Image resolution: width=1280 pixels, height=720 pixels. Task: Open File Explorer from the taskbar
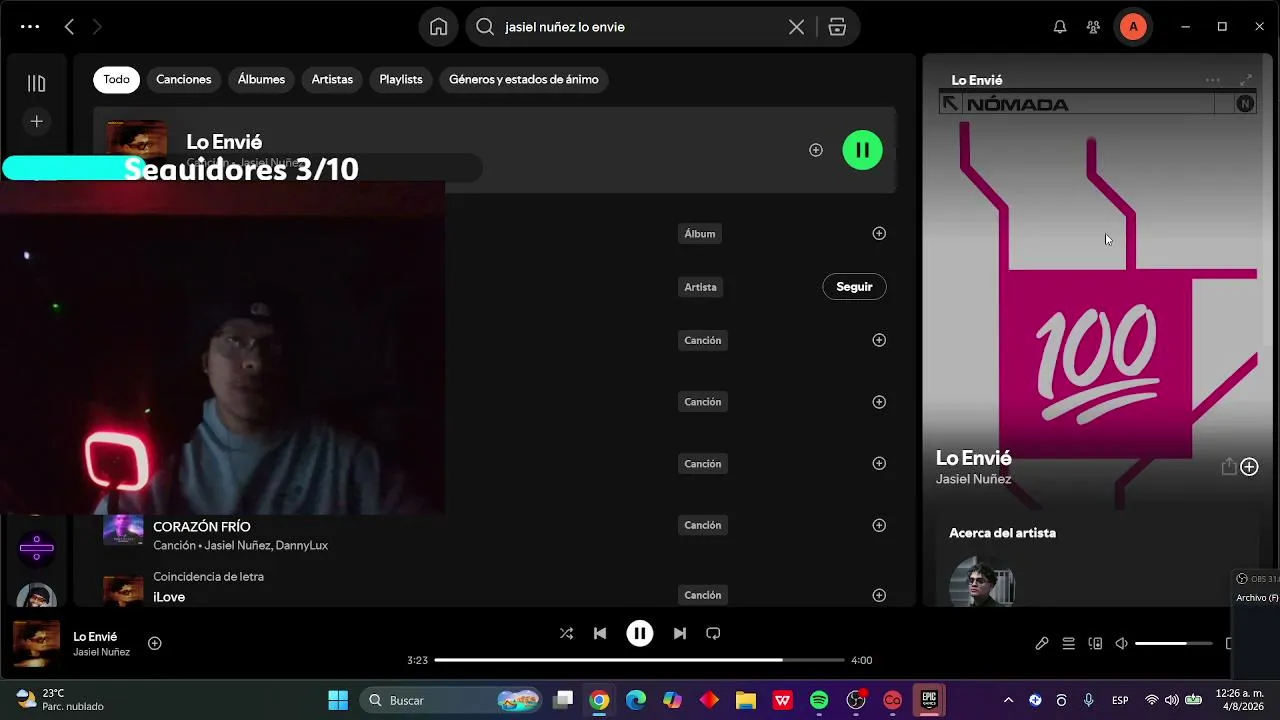[746, 700]
